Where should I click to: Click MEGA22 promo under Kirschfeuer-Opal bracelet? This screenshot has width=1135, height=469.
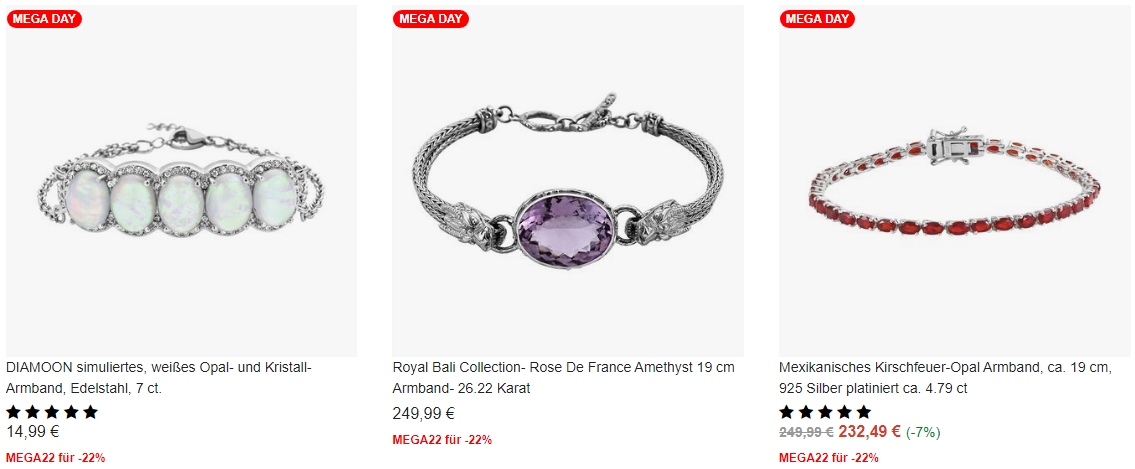tap(829, 458)
